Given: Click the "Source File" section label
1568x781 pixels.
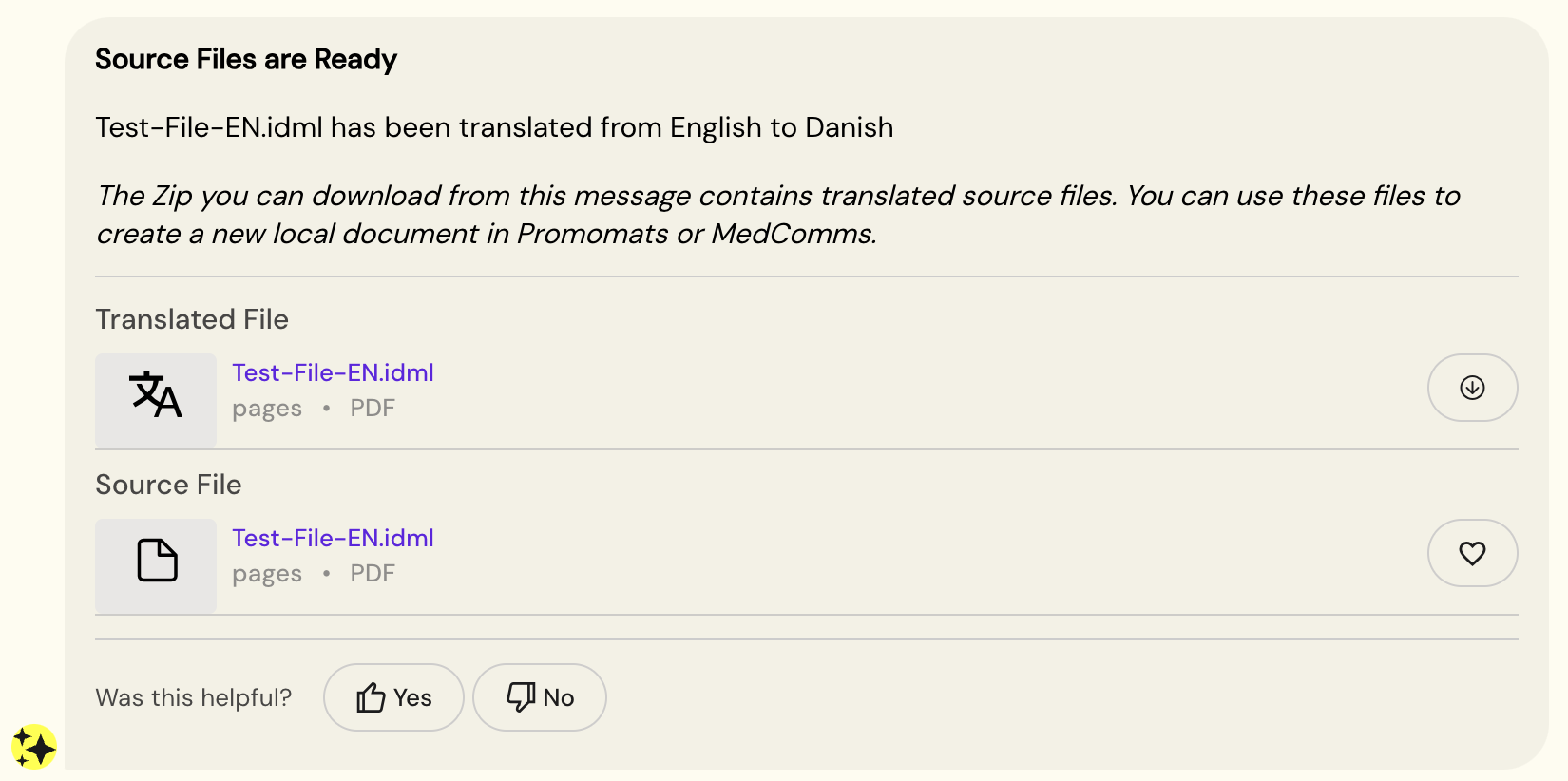Looking at the screenshot, I should pos(168,485).
